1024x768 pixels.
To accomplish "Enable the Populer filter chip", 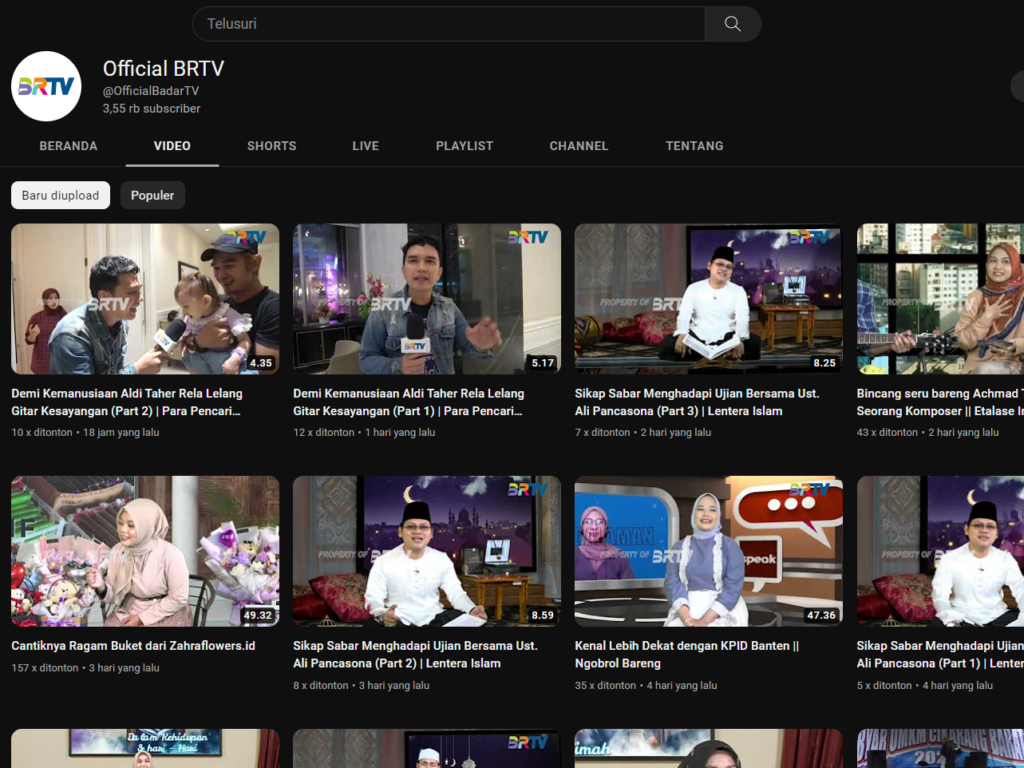I will pos(152,195).
